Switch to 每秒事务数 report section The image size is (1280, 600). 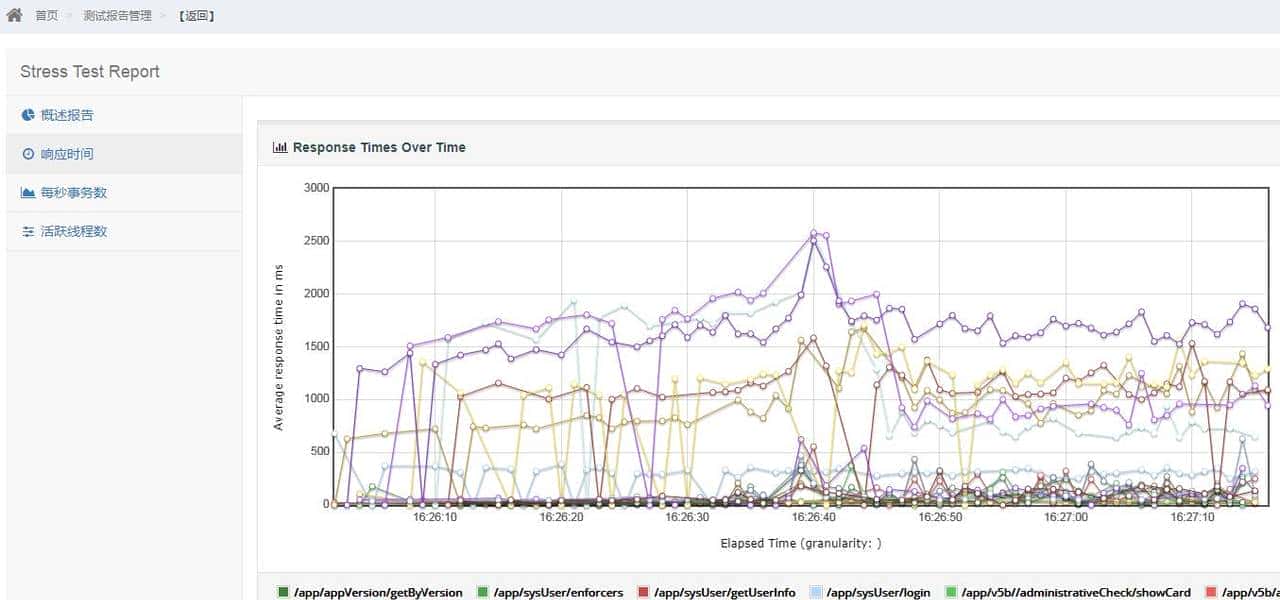pyautogui.click(x=73, y=192)
